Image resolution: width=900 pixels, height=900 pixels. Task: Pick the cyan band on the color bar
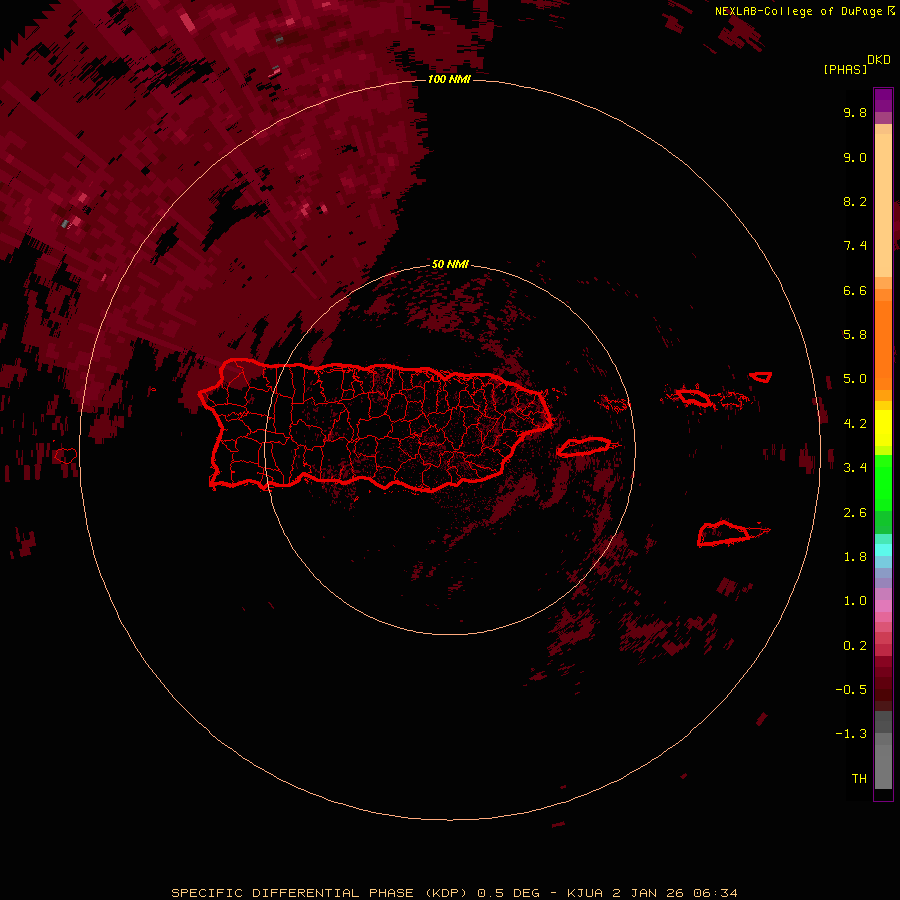(883, 549)
